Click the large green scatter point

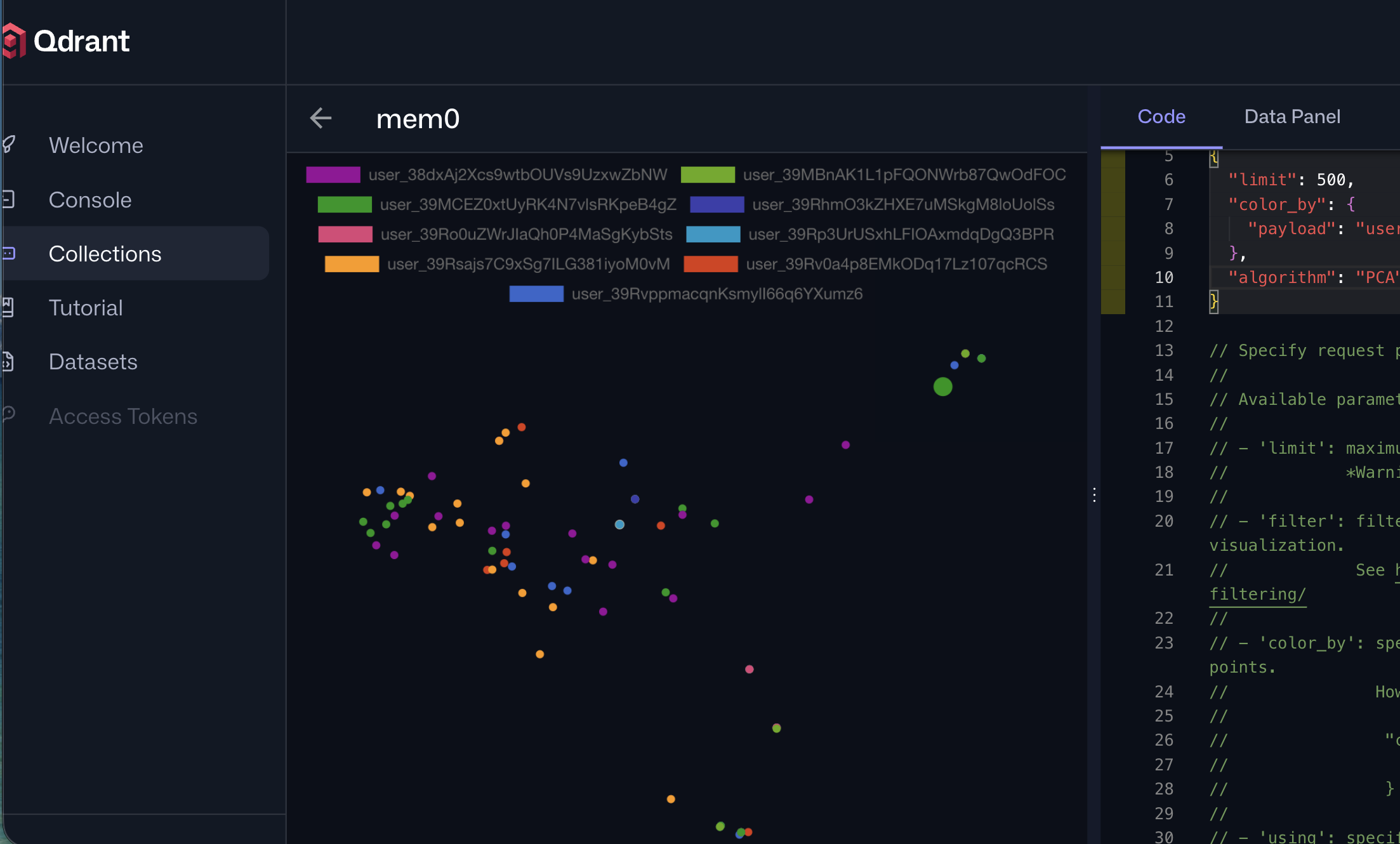point(942,386)
